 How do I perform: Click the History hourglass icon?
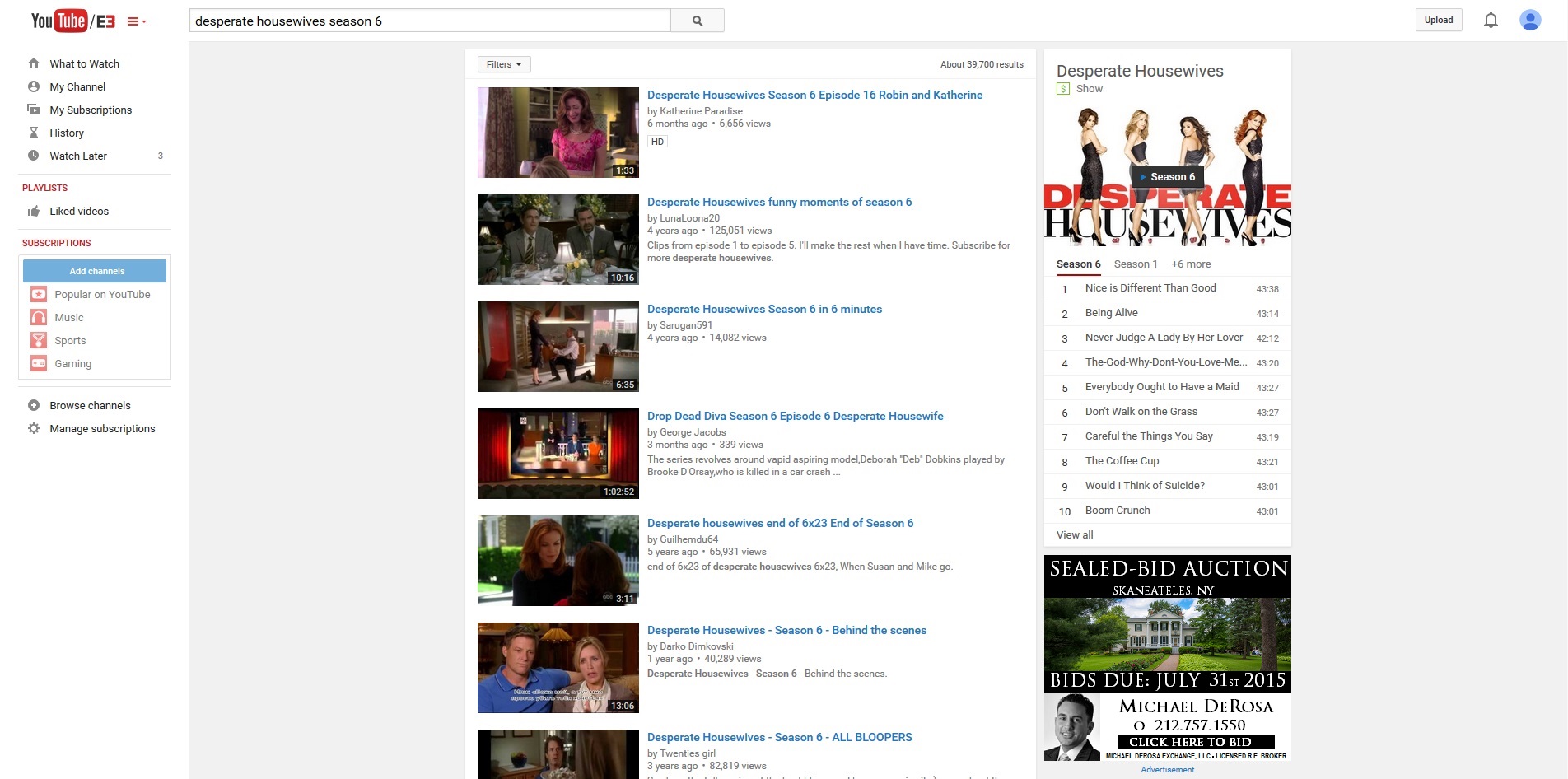[34, 133]
